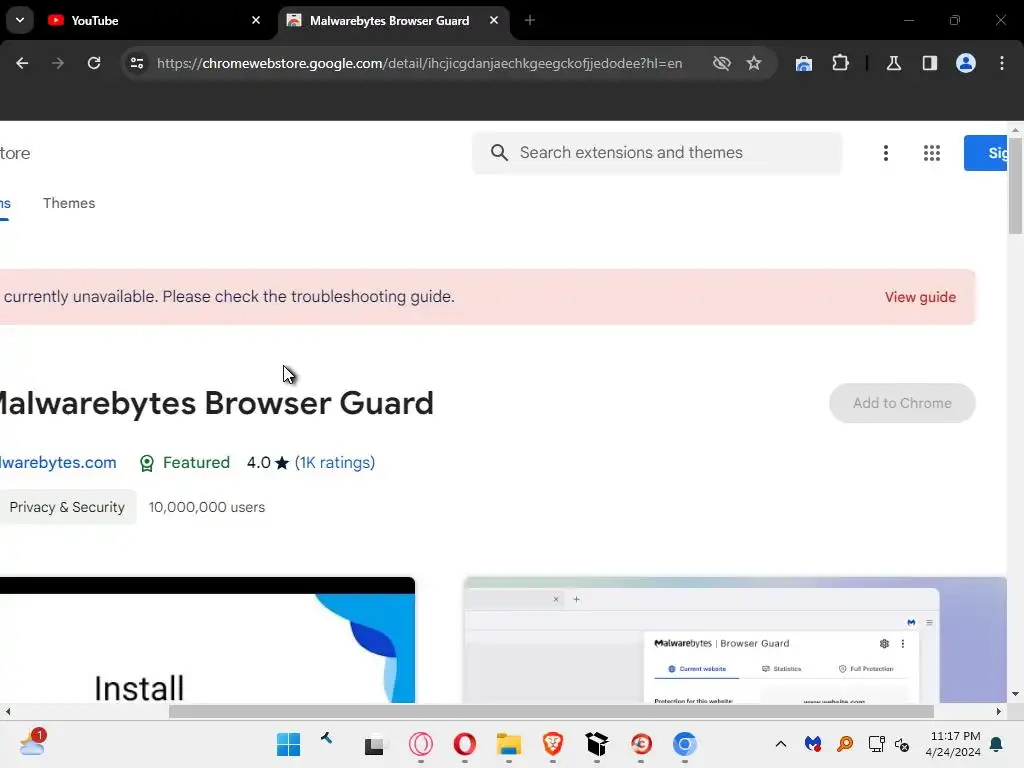Click the horizontal scroll left arrow

[x=8, y=711]
